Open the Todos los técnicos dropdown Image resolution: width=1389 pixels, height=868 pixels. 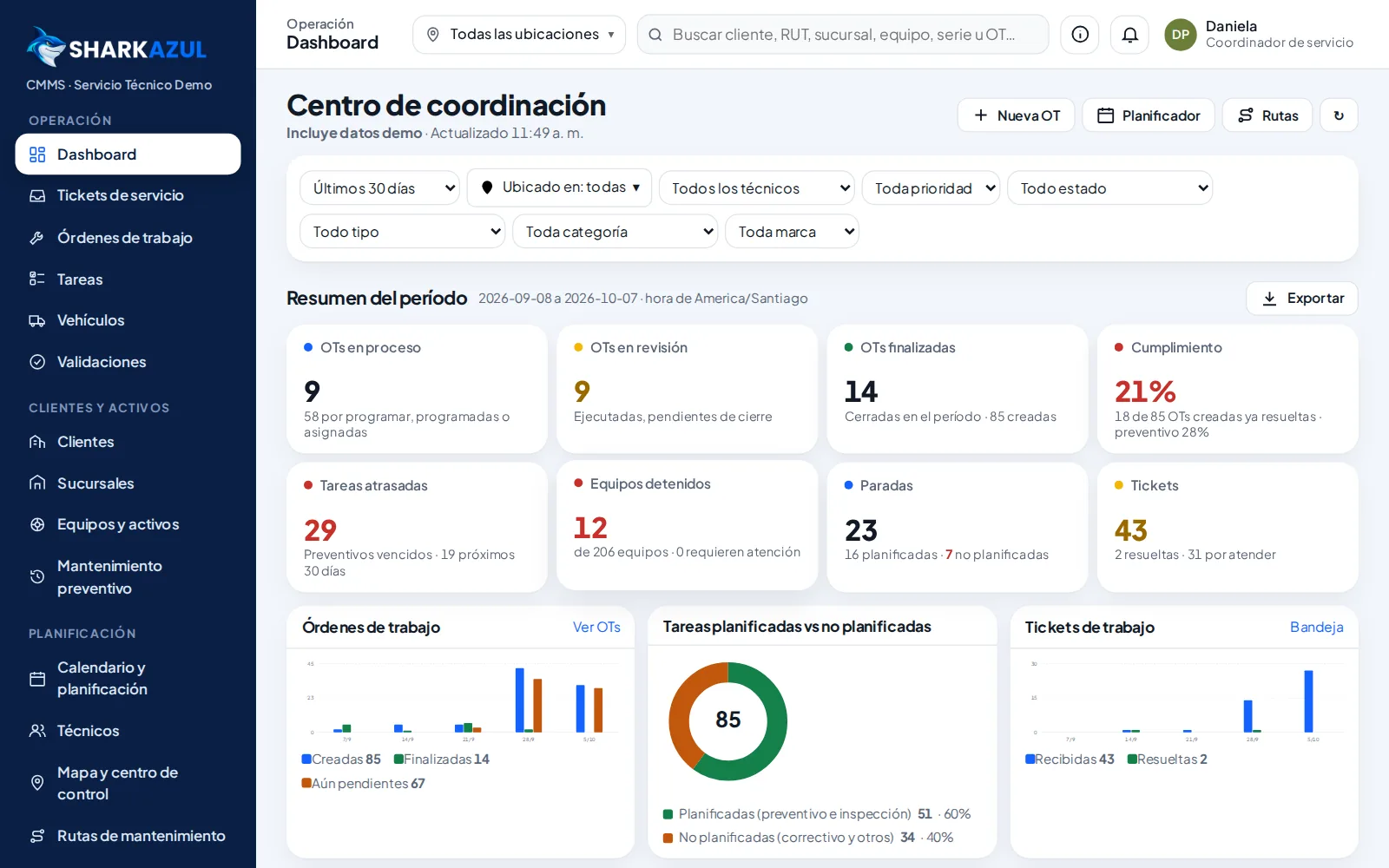pos(757,188)
